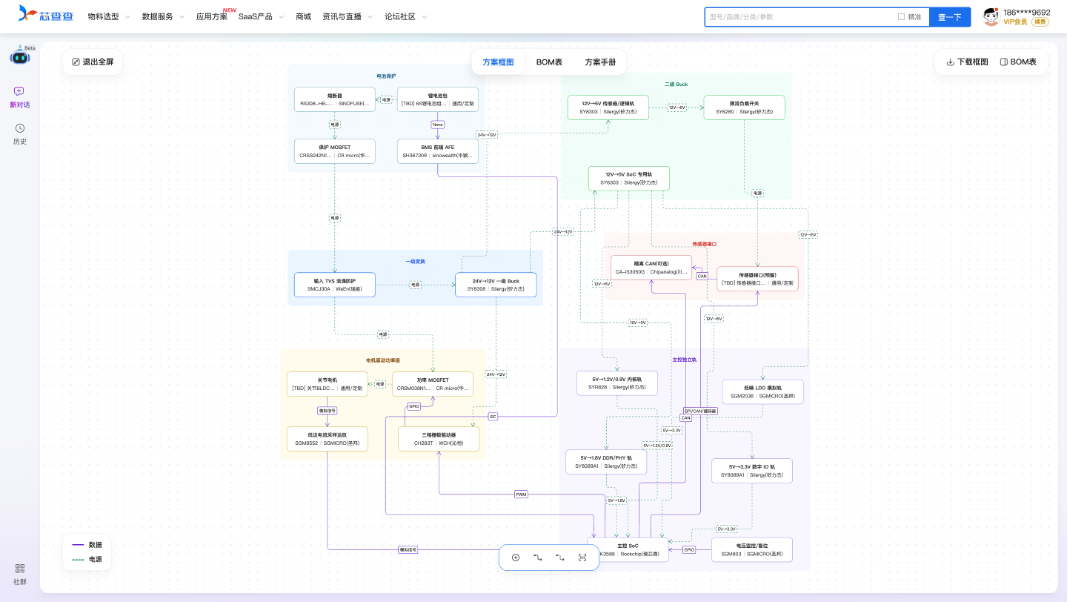1068x602 pixels.
Task: Select the 保护 MOSFET block
Action: coord(334,151)
